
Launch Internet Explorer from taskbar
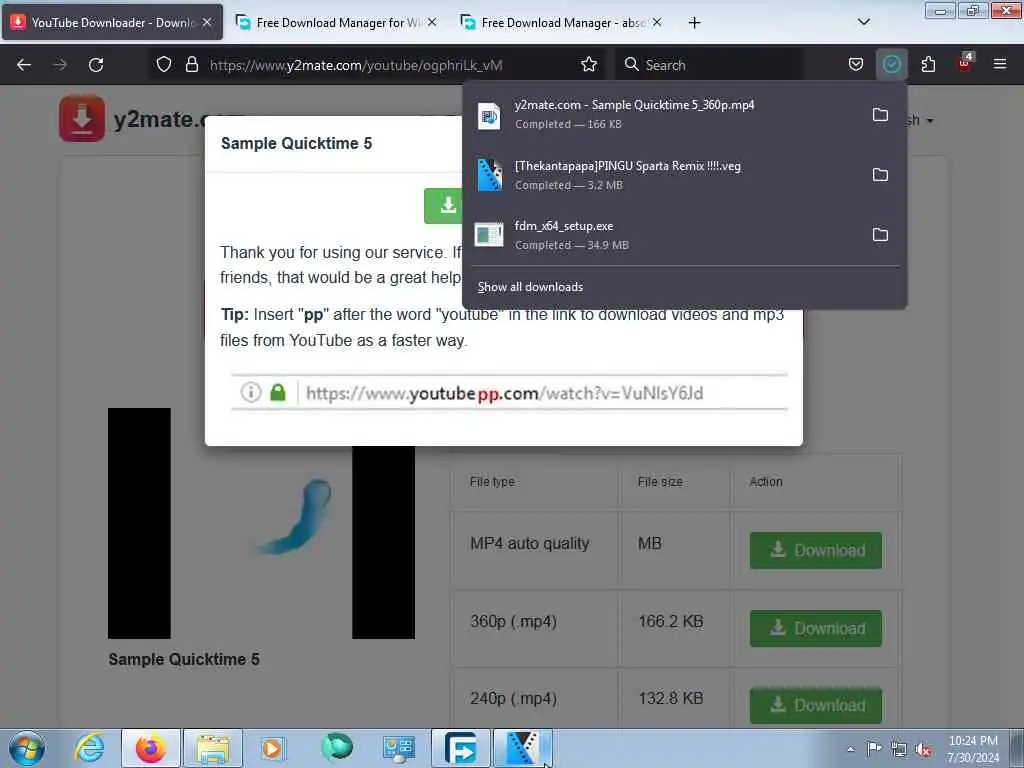(89, 748)
